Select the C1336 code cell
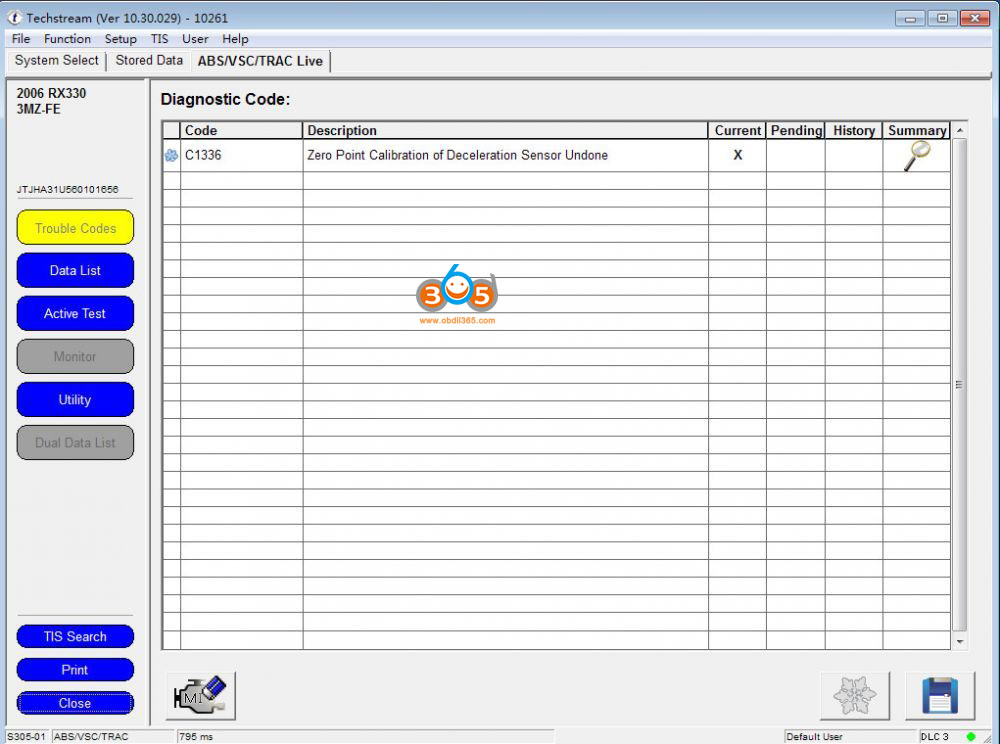This screenshot has height=744, width=1000. (x=241, y=155)
